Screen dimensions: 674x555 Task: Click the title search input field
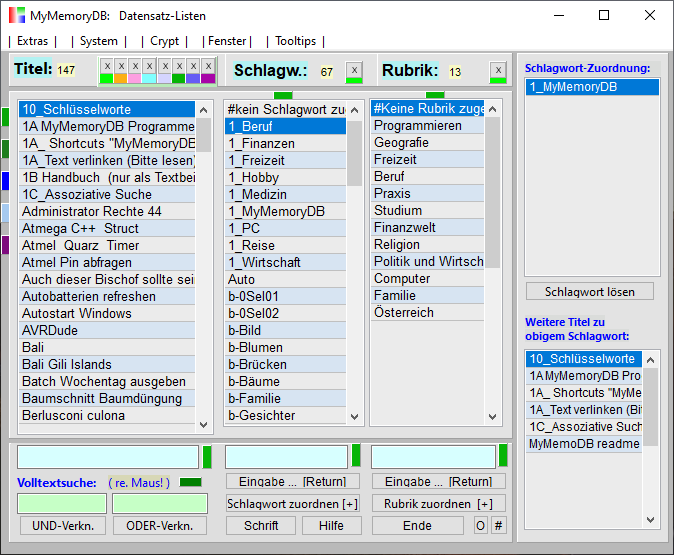click(x=107, y=457)
